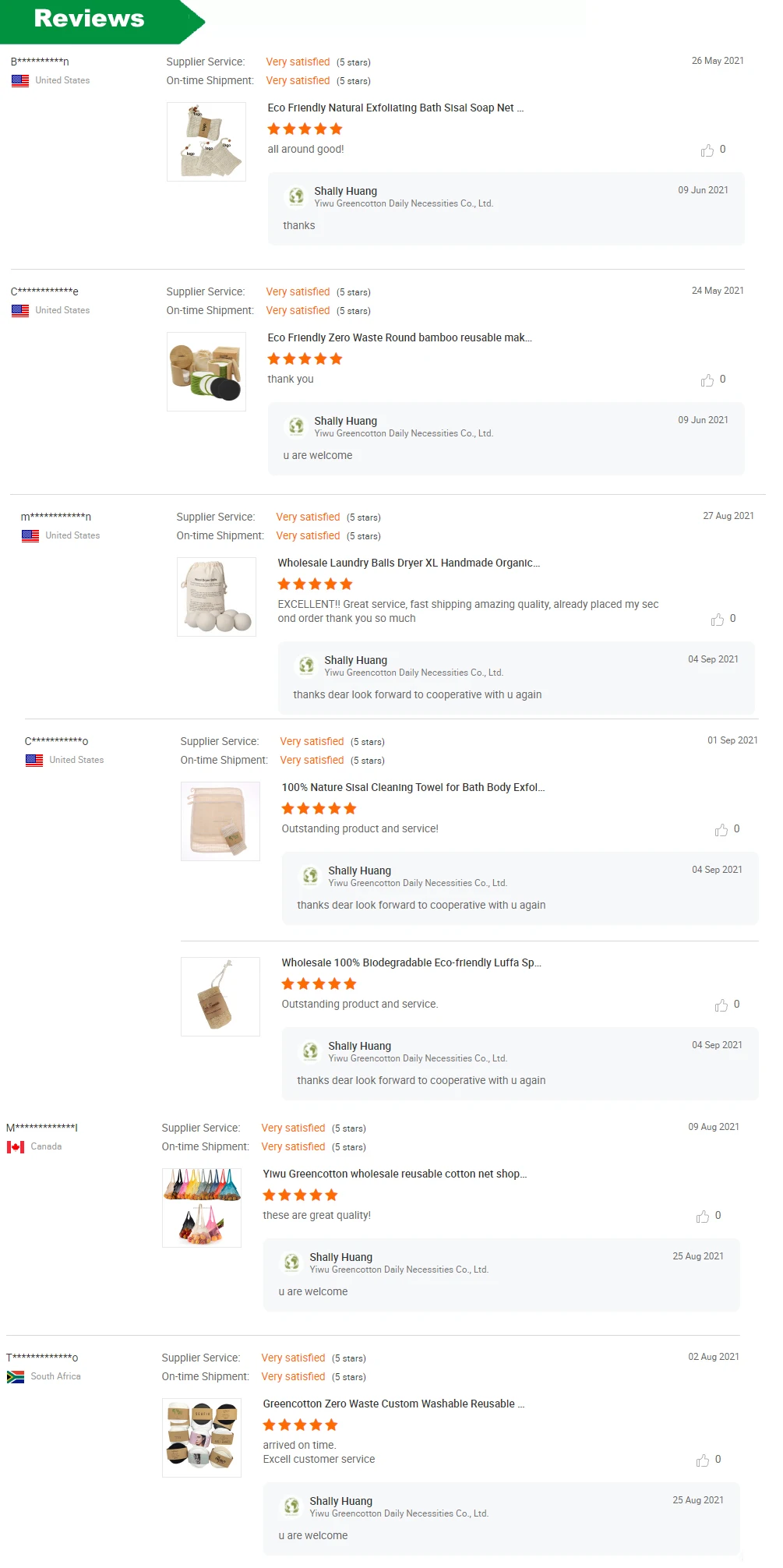This screenshot has height=1568, width=783.
Task: Open "Greencotton Zero Waste Custom Washable Reusable" link
Action: click(393, 1404)
